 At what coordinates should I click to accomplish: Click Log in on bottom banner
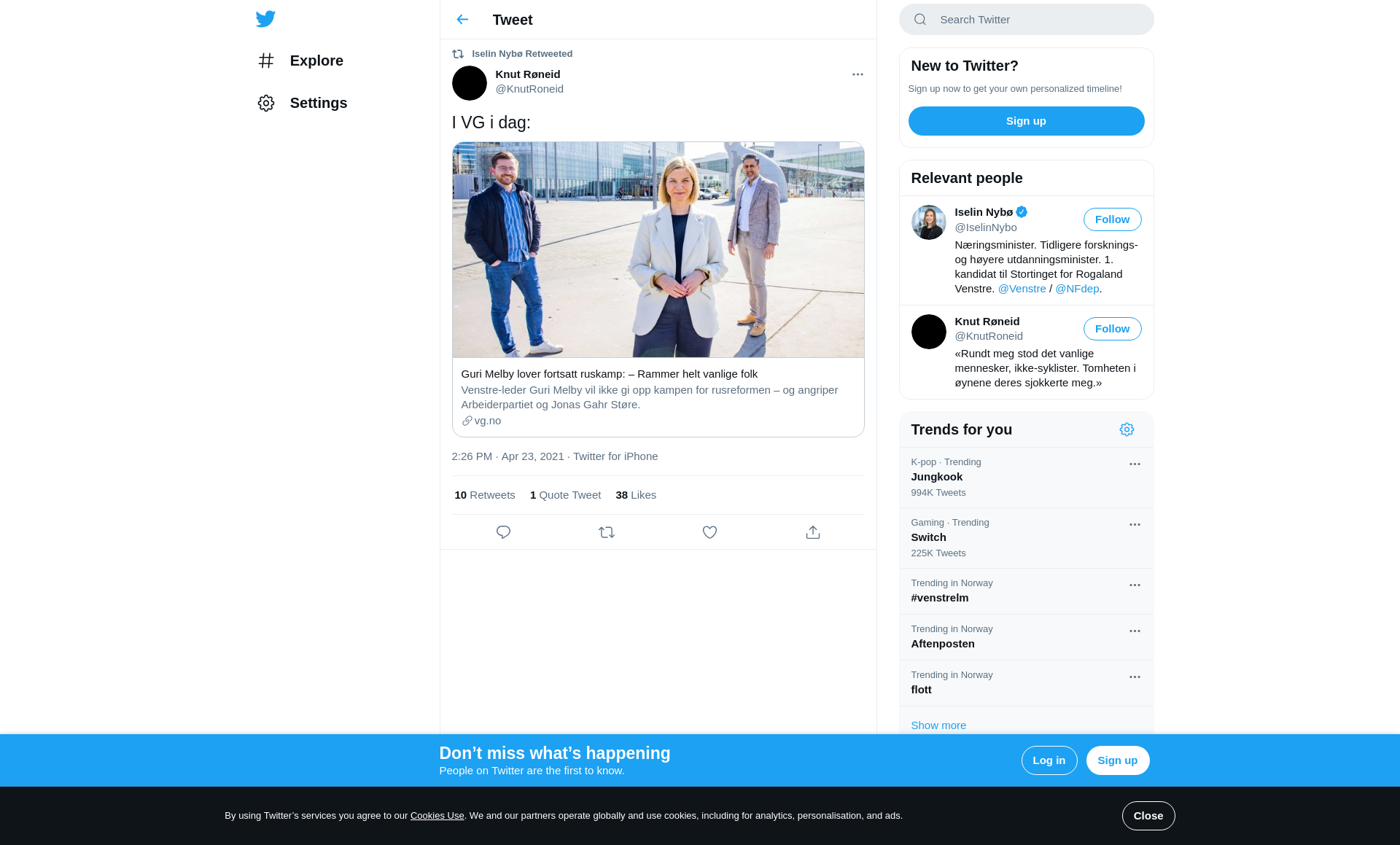pos(1049,760)
